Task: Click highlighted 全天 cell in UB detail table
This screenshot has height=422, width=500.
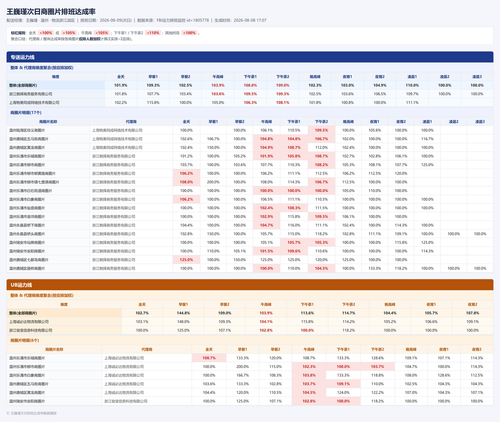Action: point(209,358)
